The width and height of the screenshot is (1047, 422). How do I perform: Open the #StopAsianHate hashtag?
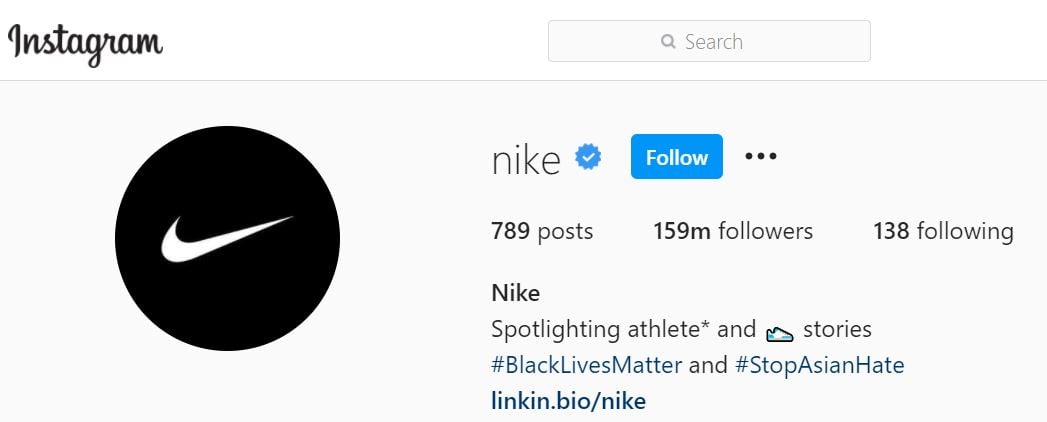[819, 365]
